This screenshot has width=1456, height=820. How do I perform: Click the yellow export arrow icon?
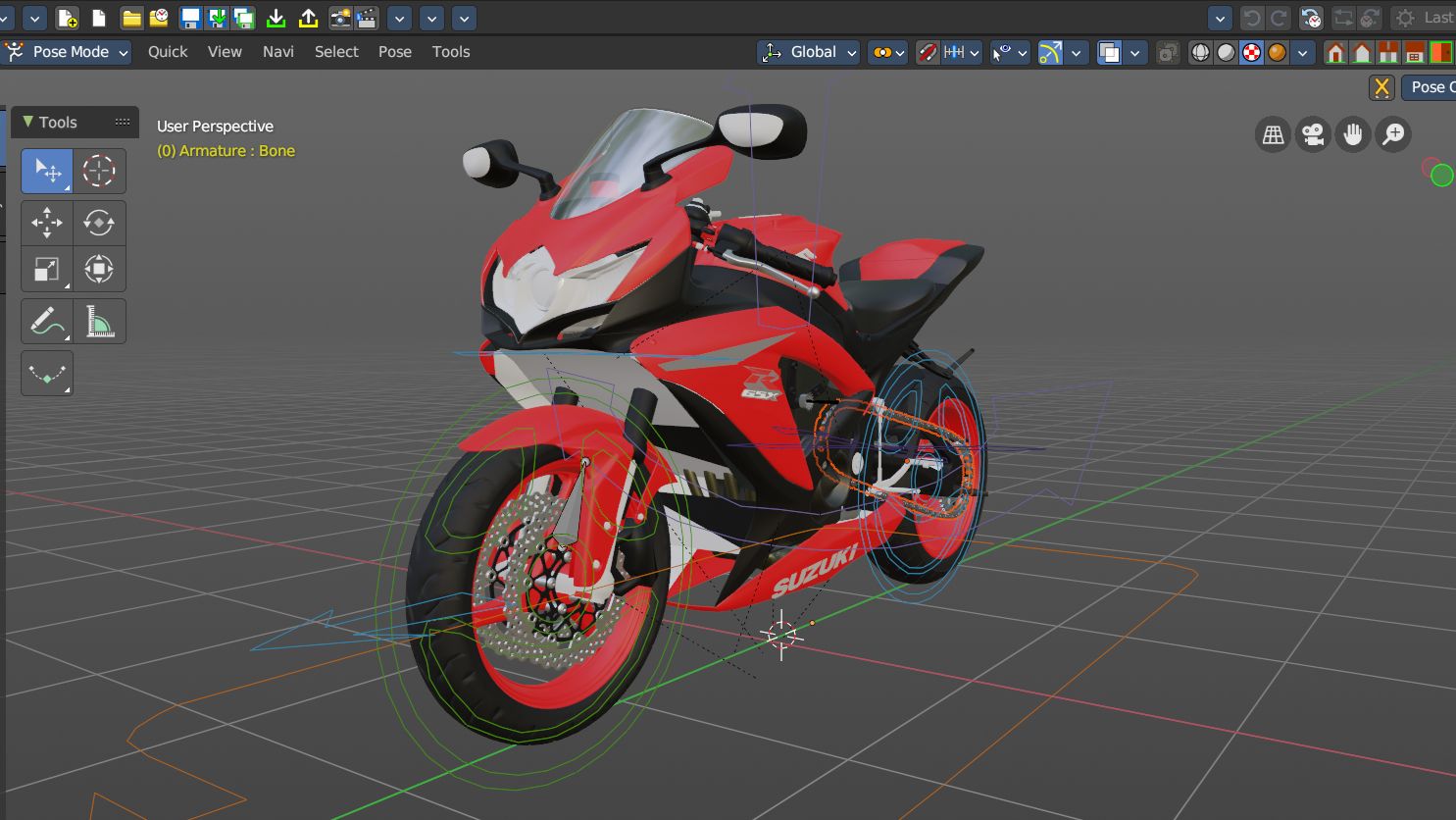coord(308,18)
